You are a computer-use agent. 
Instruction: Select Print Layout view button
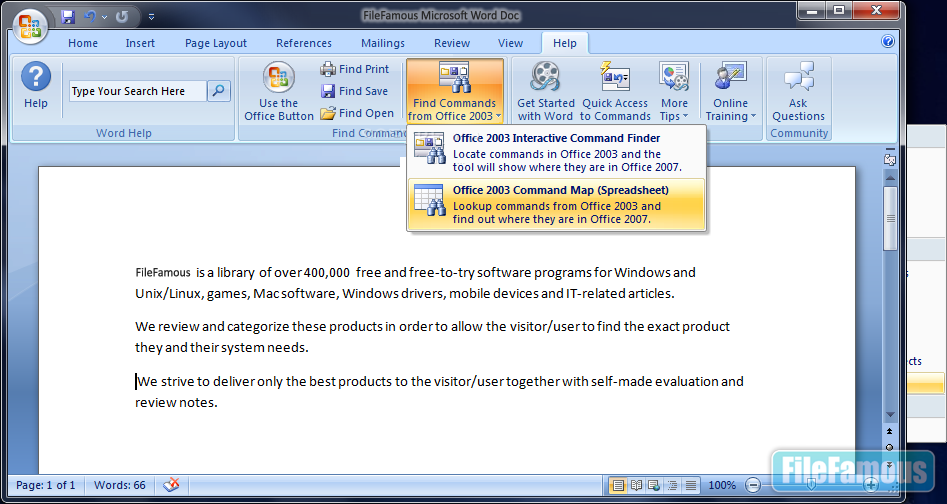coord(617,485)
